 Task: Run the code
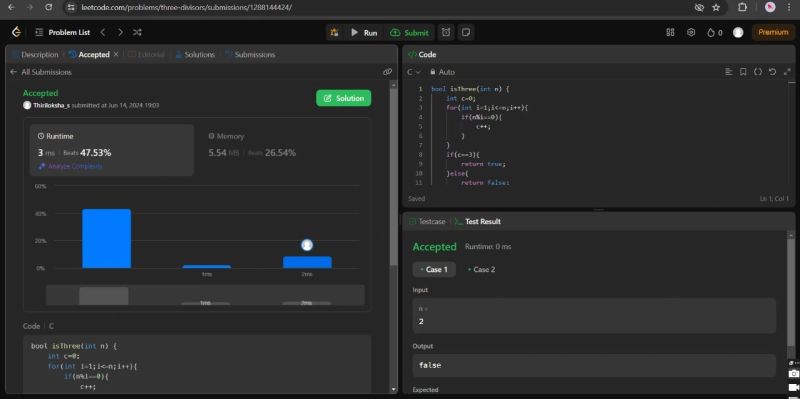point(364,32)
